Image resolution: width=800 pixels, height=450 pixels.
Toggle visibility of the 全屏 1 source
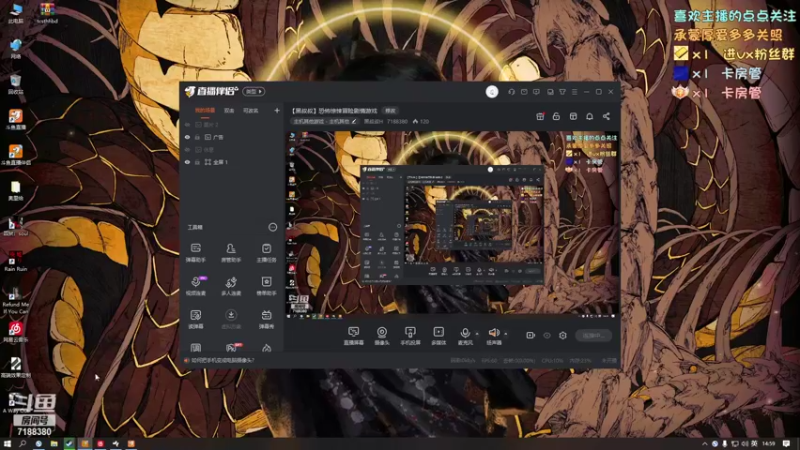(x=187, y=162)
